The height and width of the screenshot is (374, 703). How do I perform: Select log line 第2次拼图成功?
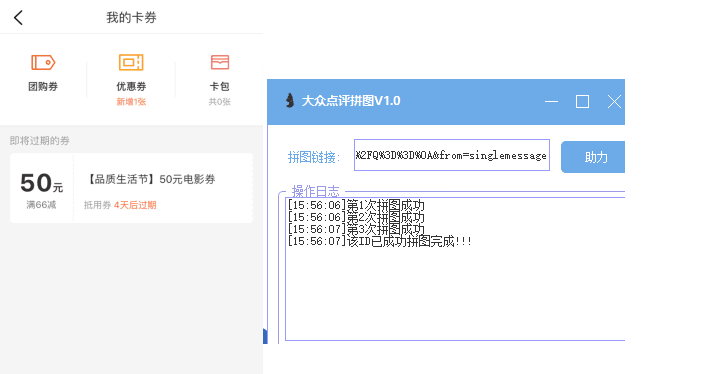(356, 217)
